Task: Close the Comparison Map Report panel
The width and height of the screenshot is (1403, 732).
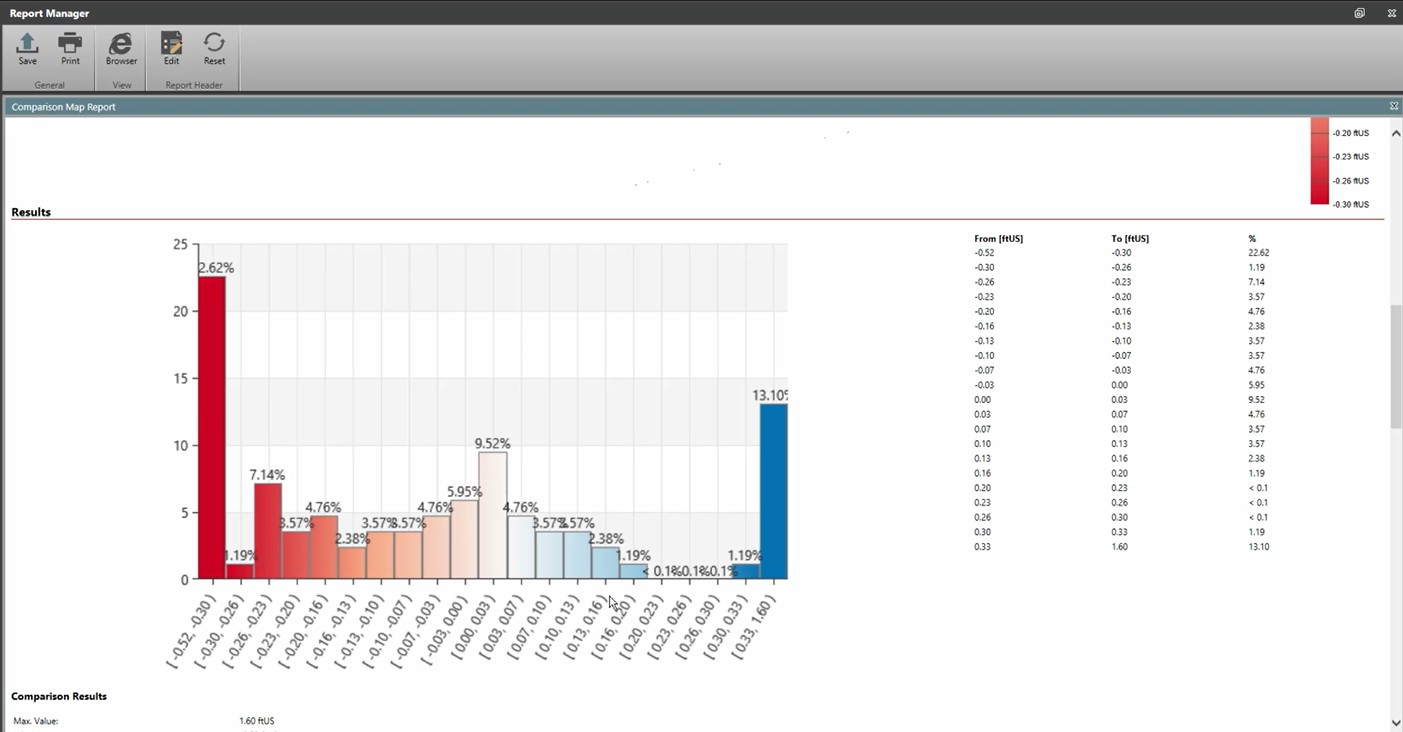Action: pyautogui.click(x=1393, y=106)
